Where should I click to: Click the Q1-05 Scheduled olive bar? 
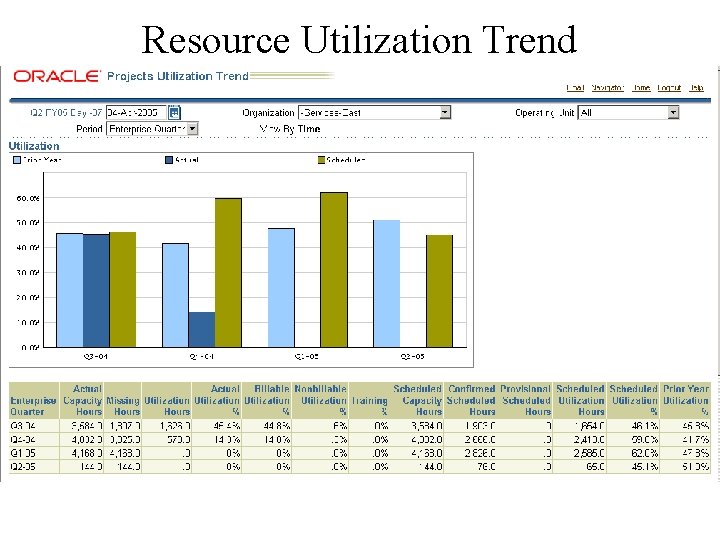pyautogui.click(x=334, y=270)
